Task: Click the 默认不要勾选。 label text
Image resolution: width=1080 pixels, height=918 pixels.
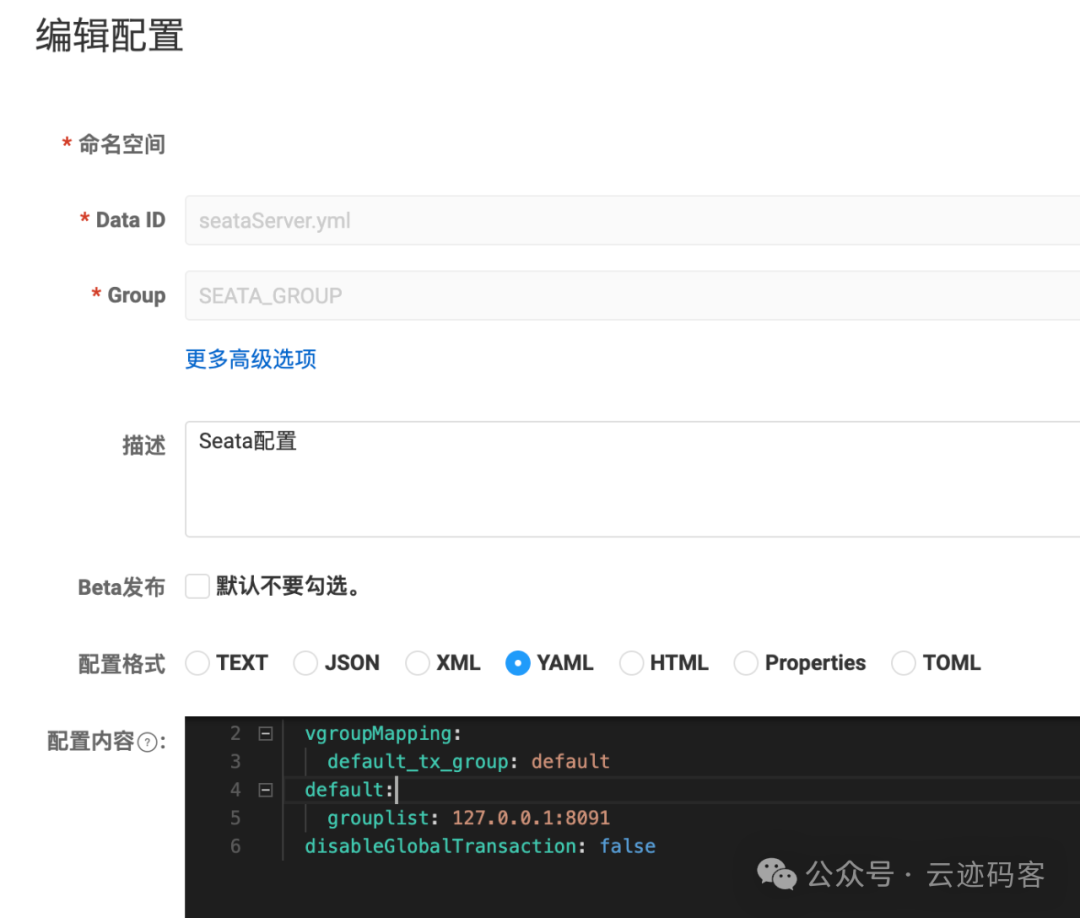Action: (x=288, y=587)
